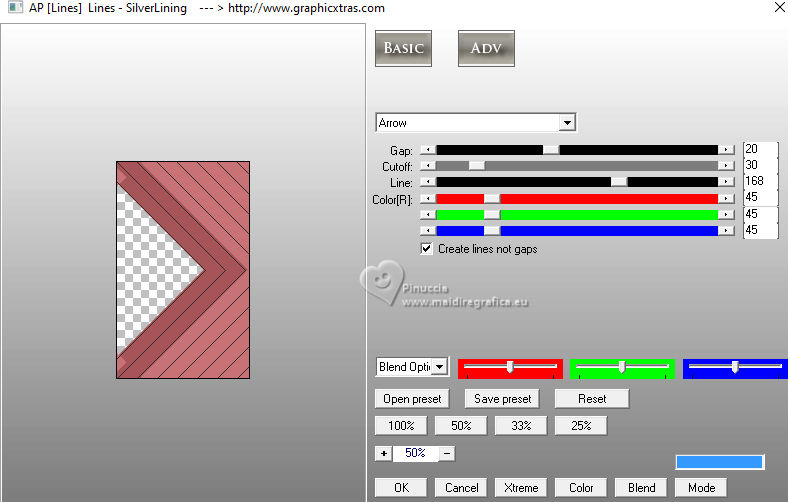Set preview zoom to 50% button
The width and height of the screenshot is (788, 502).
click(461, 426)
